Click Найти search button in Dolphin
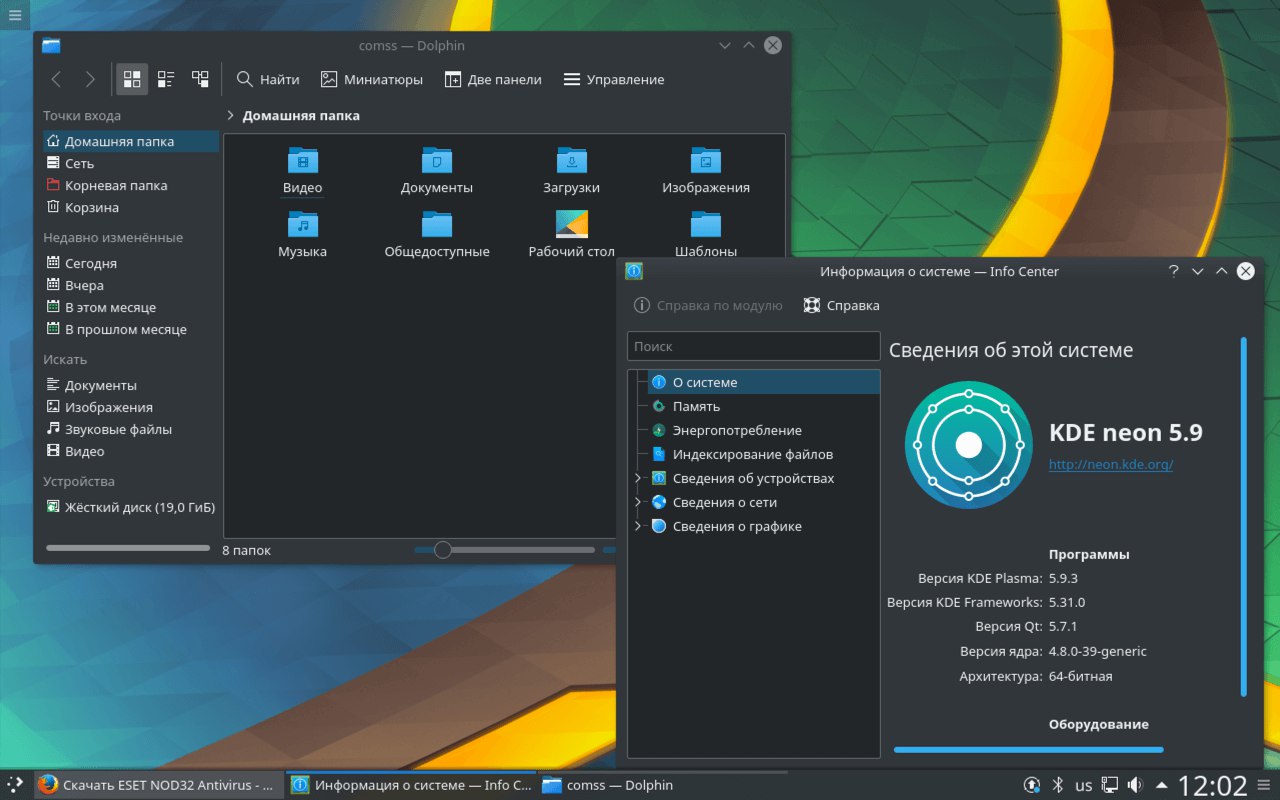The width and height of the screenshot is (1280, 800). (267, 79)
